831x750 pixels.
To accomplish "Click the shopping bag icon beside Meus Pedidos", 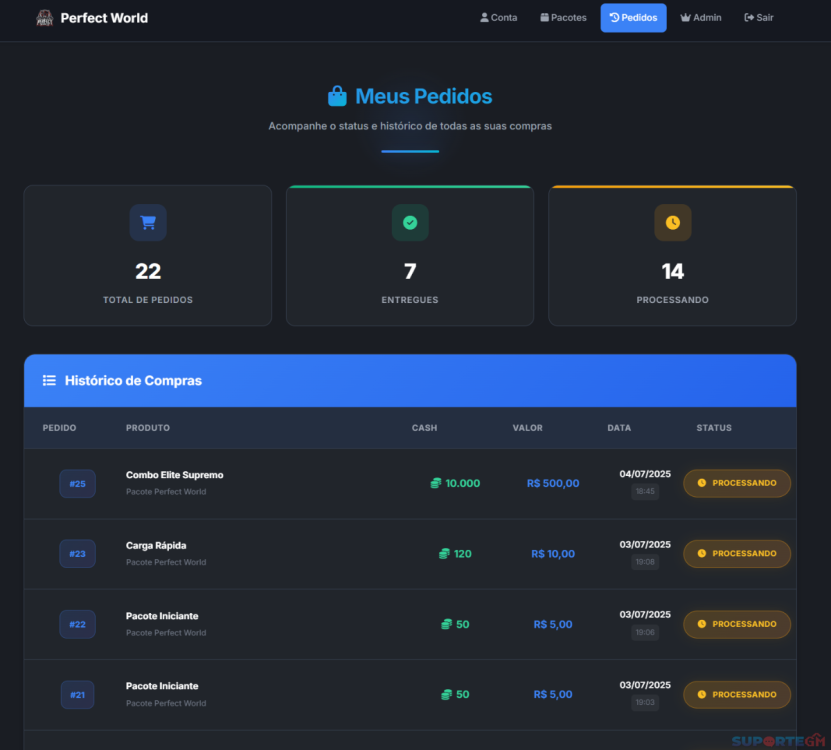I will [337, 97].
